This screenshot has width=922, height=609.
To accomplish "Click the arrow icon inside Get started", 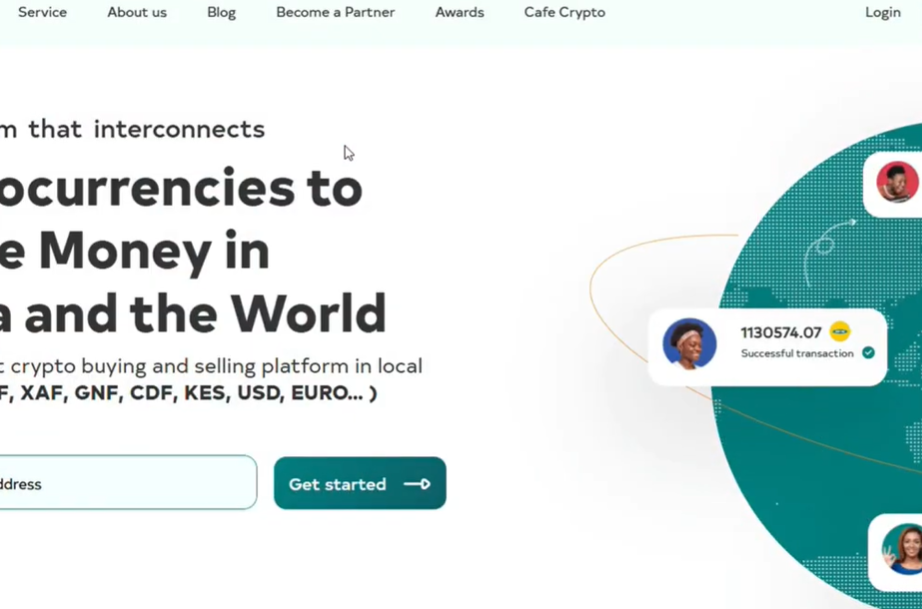I will pos(417,484).
